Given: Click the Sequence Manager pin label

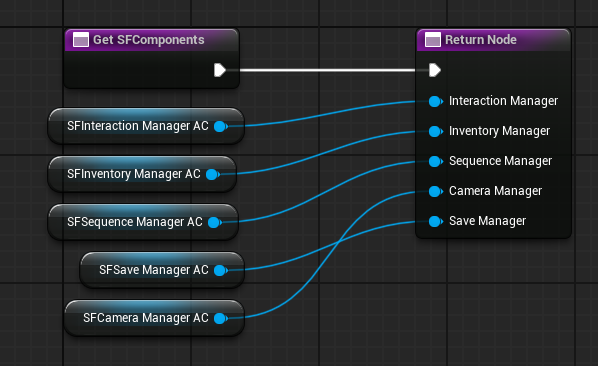Looking at the screenshot, I should pos(500,161).
